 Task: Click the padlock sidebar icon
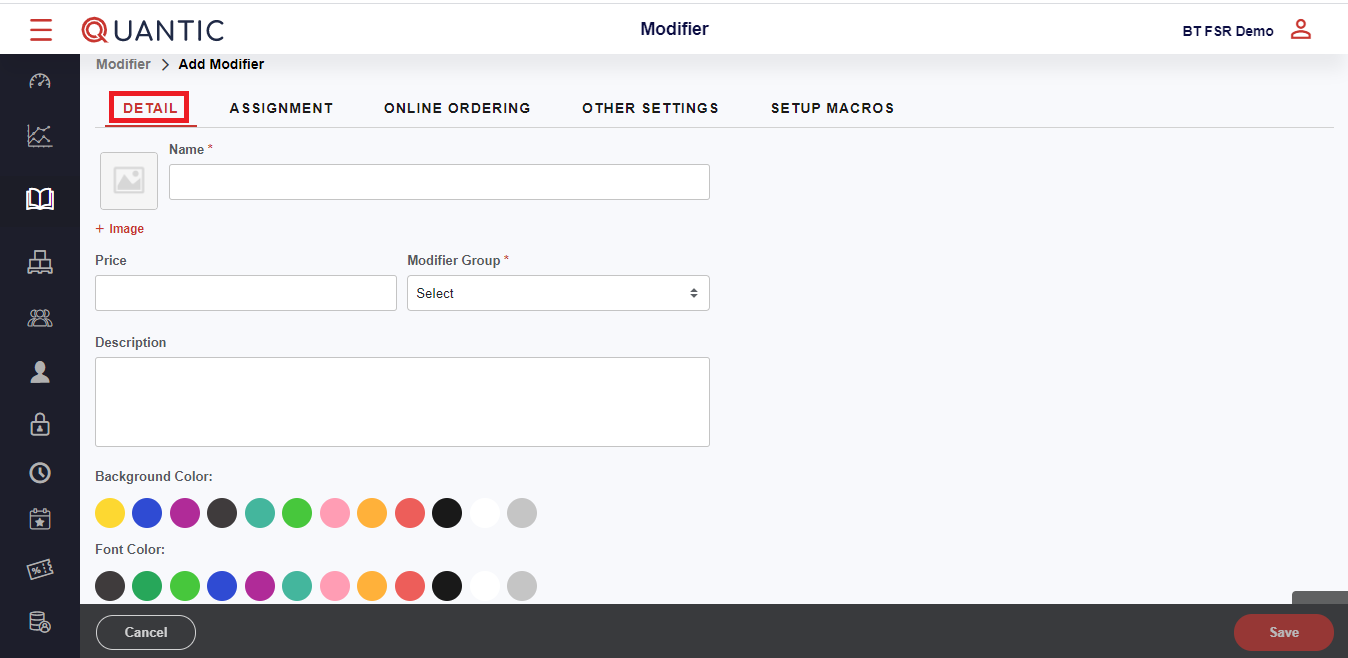pyautogui.click(x=40, y=424)
